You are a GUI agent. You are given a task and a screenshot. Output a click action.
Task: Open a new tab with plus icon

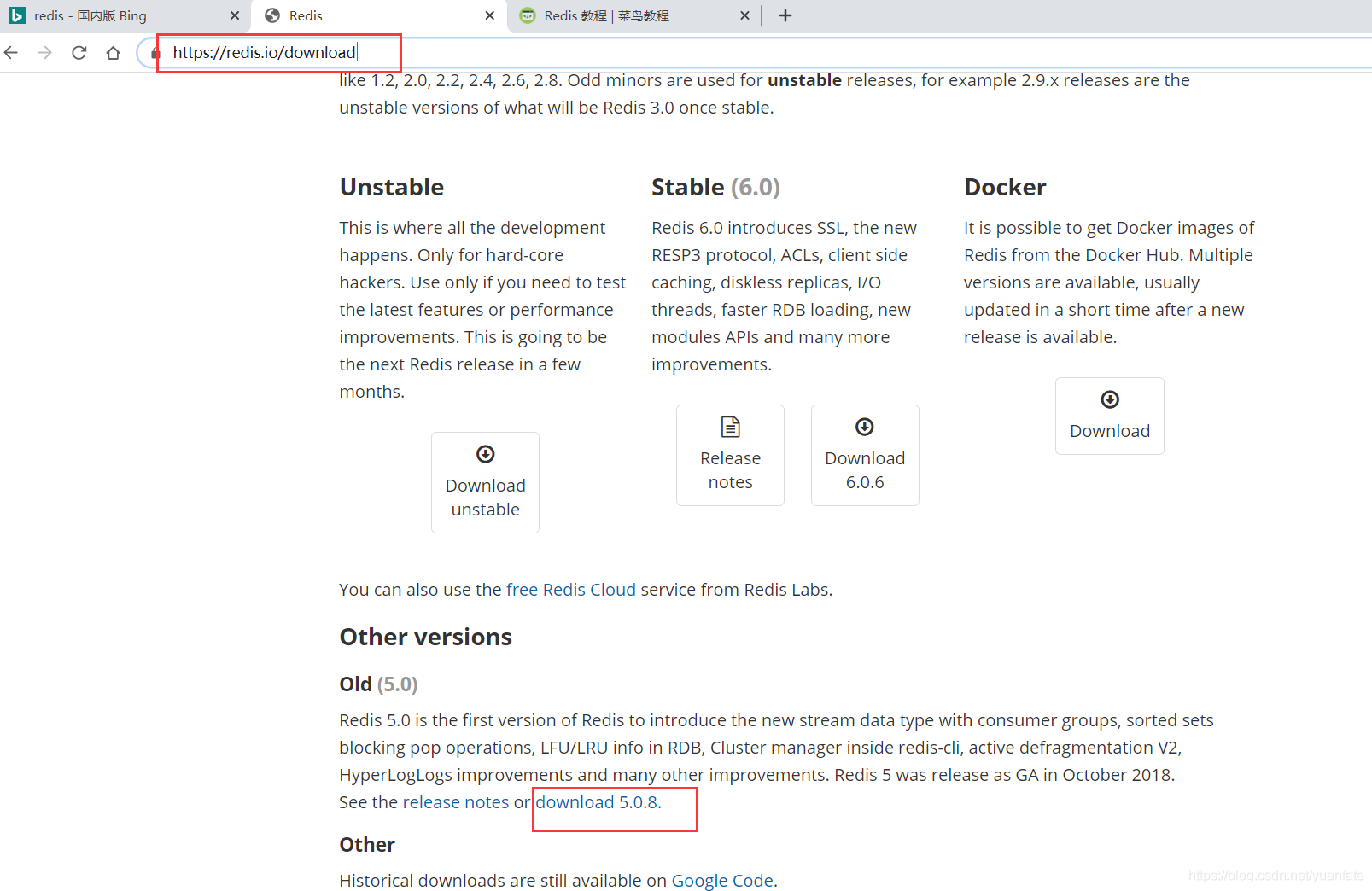tap(785, 15)
